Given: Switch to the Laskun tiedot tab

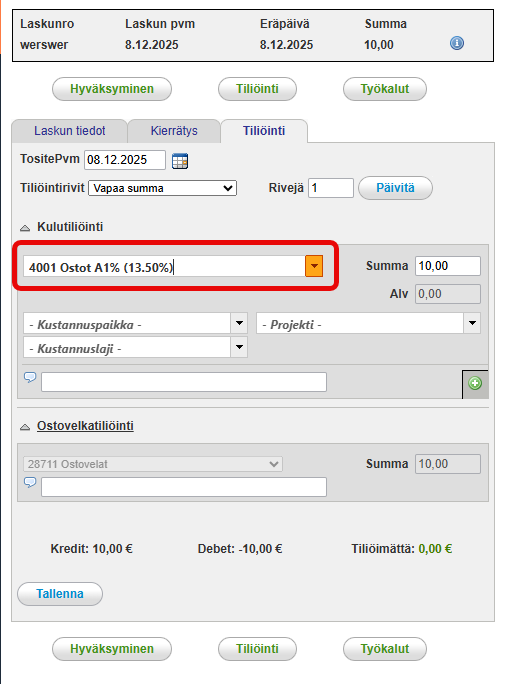Looking at the screenshot, I should click(x=70, y=131).
